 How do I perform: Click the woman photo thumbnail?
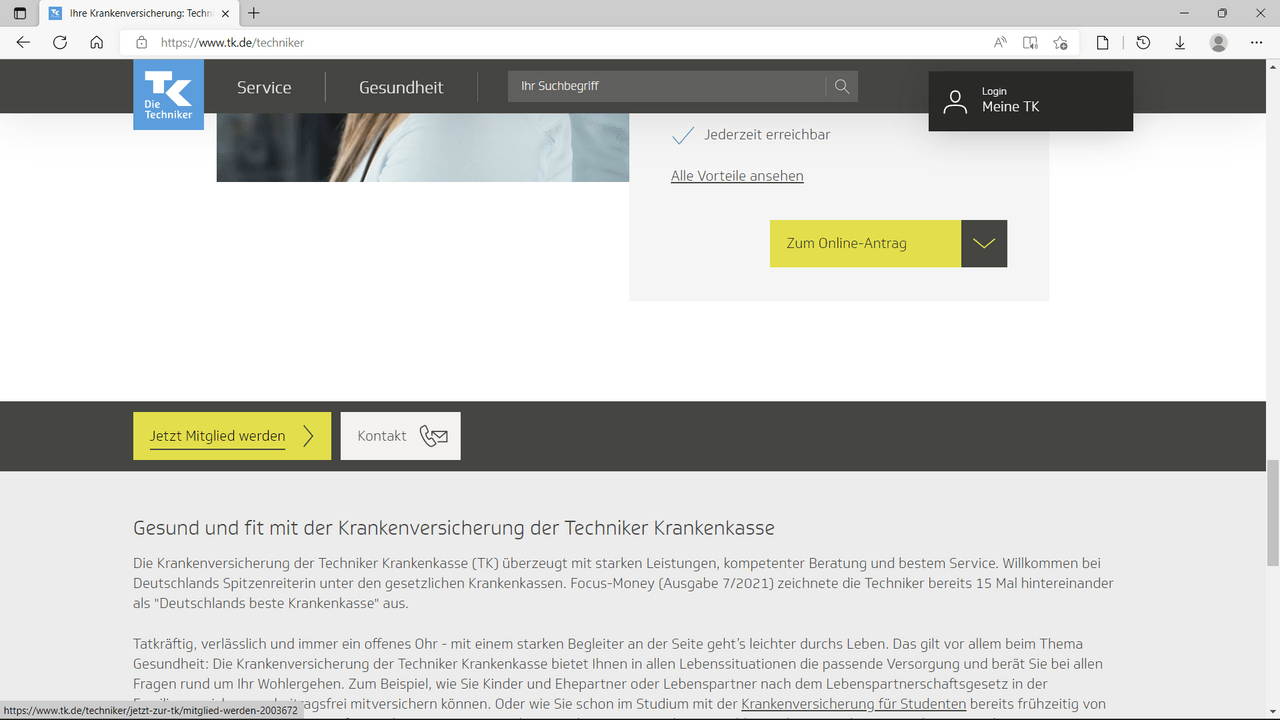tap(423, 147)
